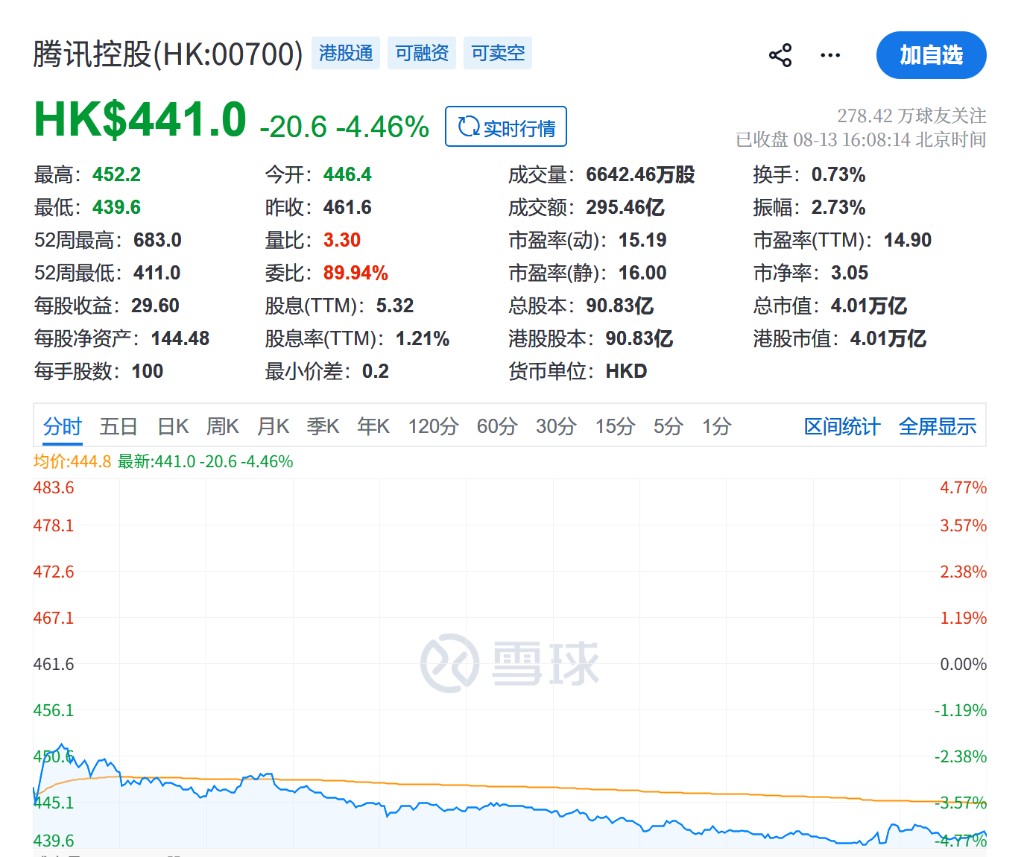Screen dimensions: 1024x857
Task: Click the 均价:444.8 label
Action: [x=72, y=461]
